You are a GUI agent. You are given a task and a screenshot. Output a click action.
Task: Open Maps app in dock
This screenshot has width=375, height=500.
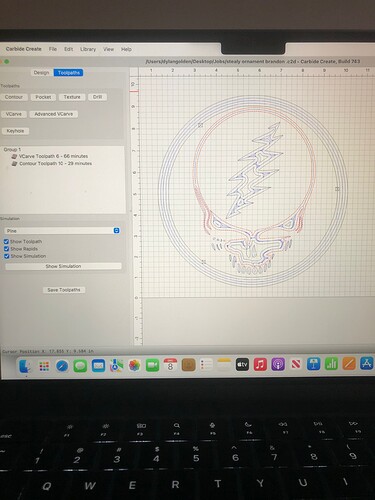coord(116,366)
